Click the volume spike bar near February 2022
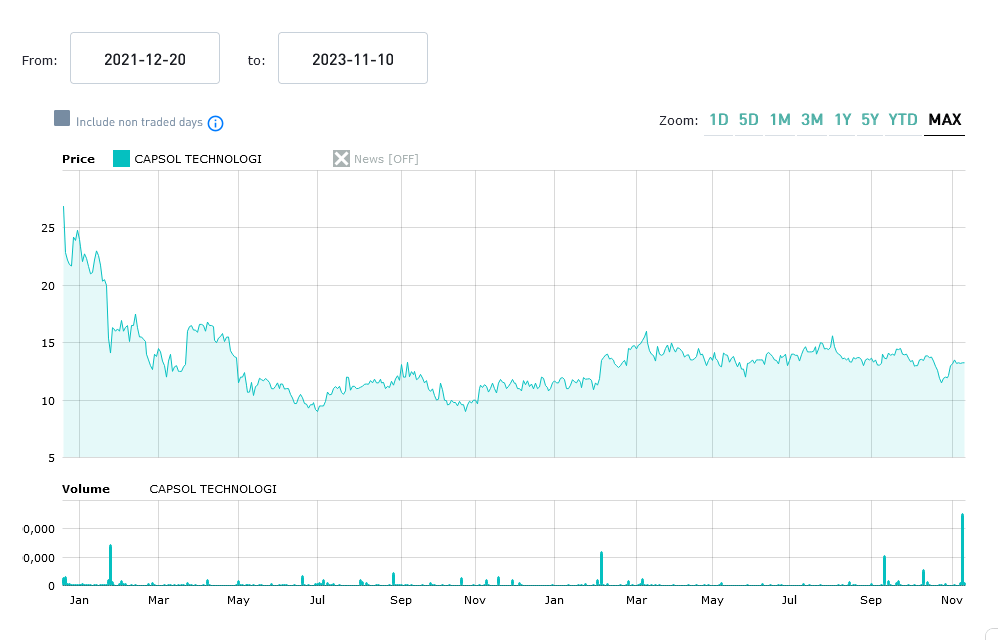The height and width of the screenshot is (640, 998). point(110,564)
